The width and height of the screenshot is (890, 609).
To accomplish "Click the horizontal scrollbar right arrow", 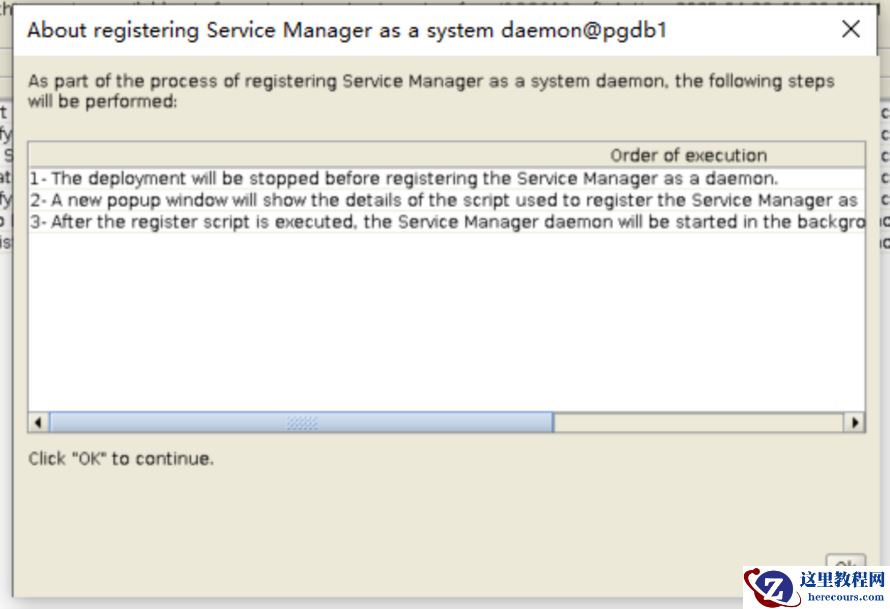I will click(x=854, y=422).
